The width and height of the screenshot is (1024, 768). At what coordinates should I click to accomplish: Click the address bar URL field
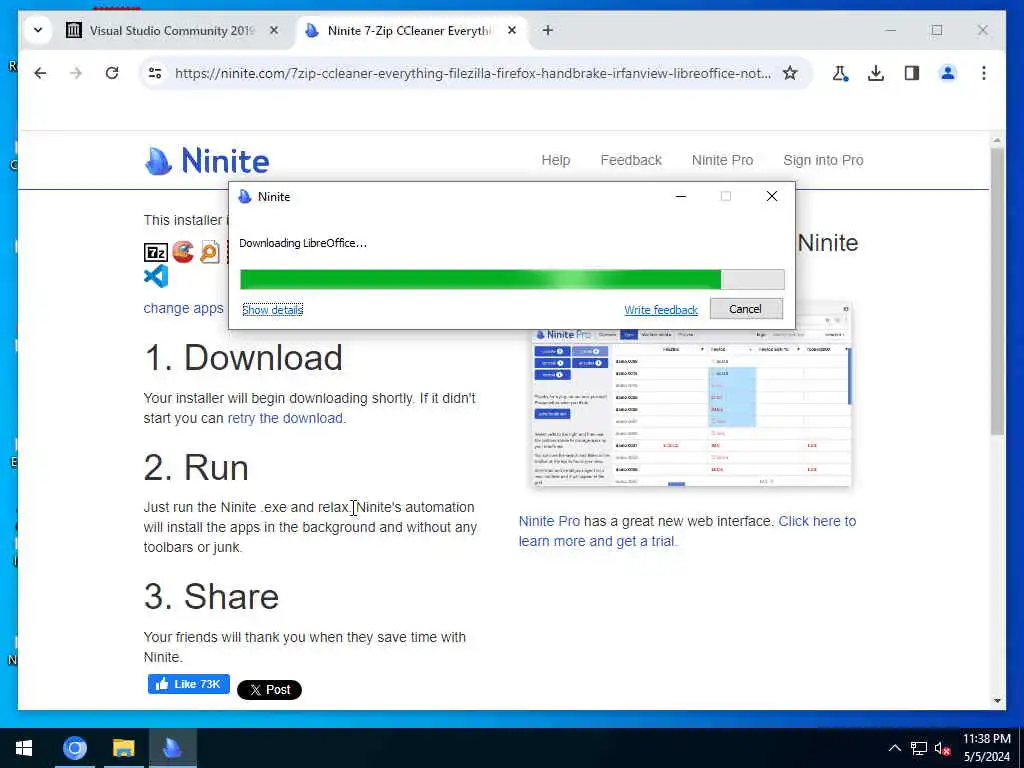(473, 73)
